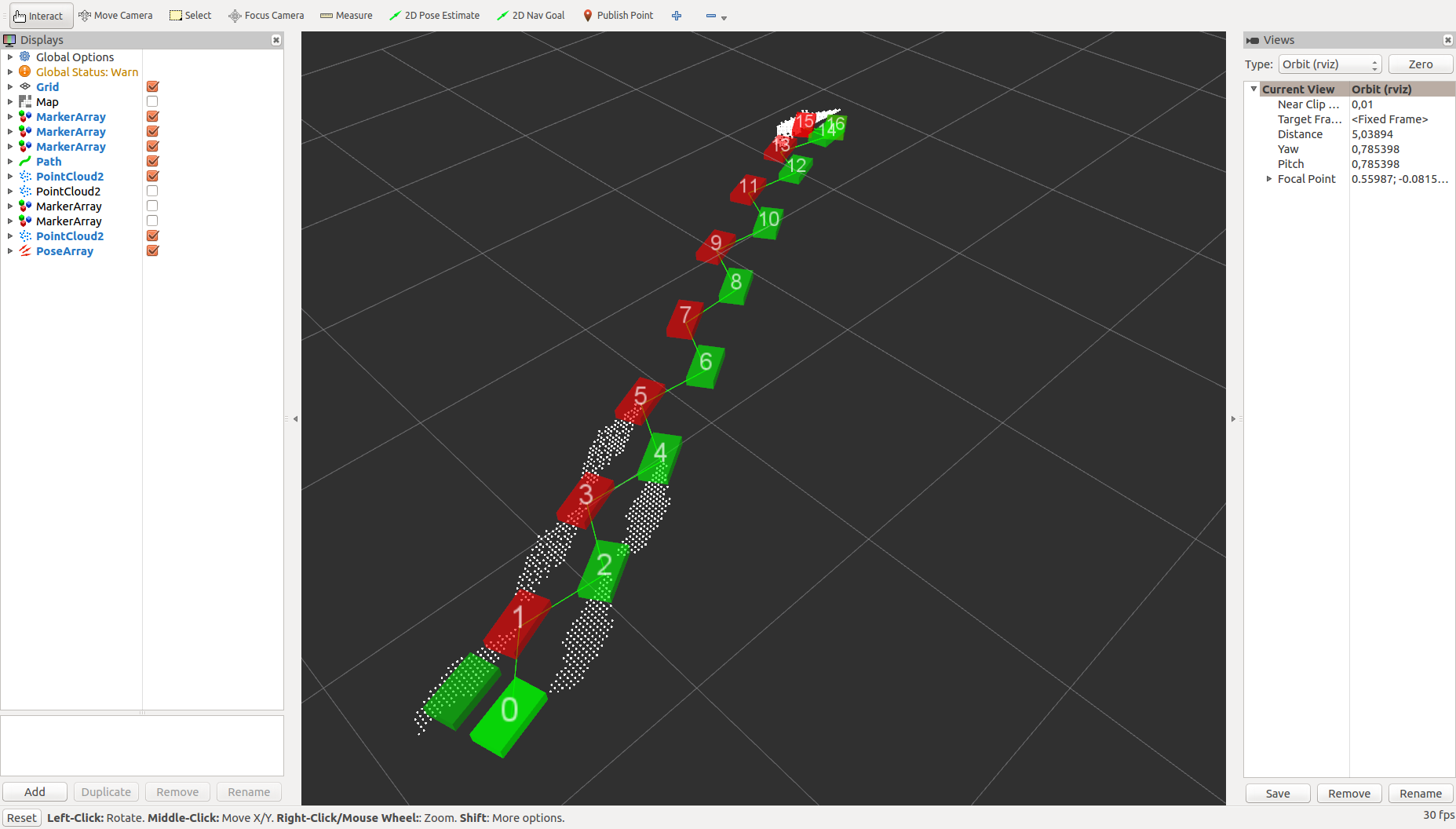Click the Focus Camera tool
The width and height of the screenshot is (1456, 829).
[x=266, y=16]
